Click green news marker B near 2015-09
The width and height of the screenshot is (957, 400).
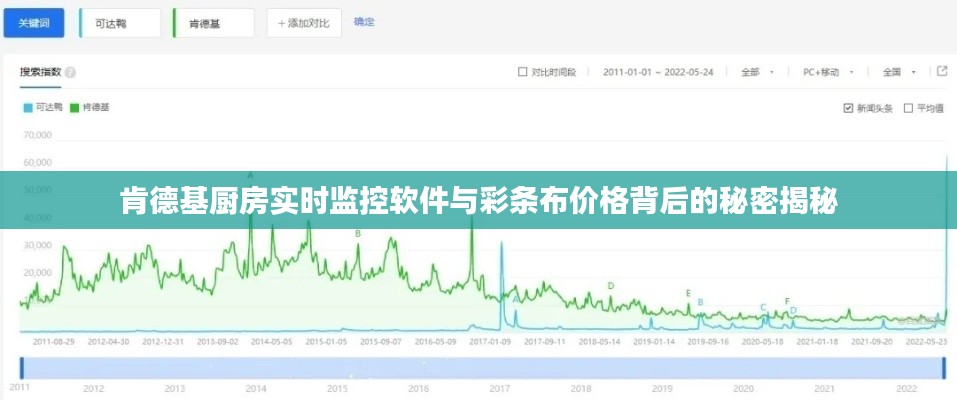coord(358,233)
